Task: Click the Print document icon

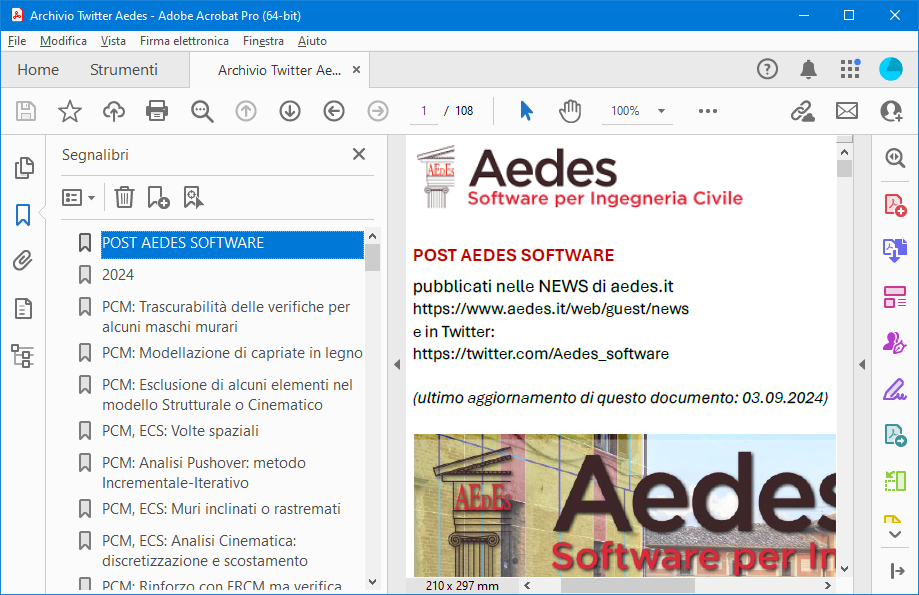Action: click(x=156, y=111)
